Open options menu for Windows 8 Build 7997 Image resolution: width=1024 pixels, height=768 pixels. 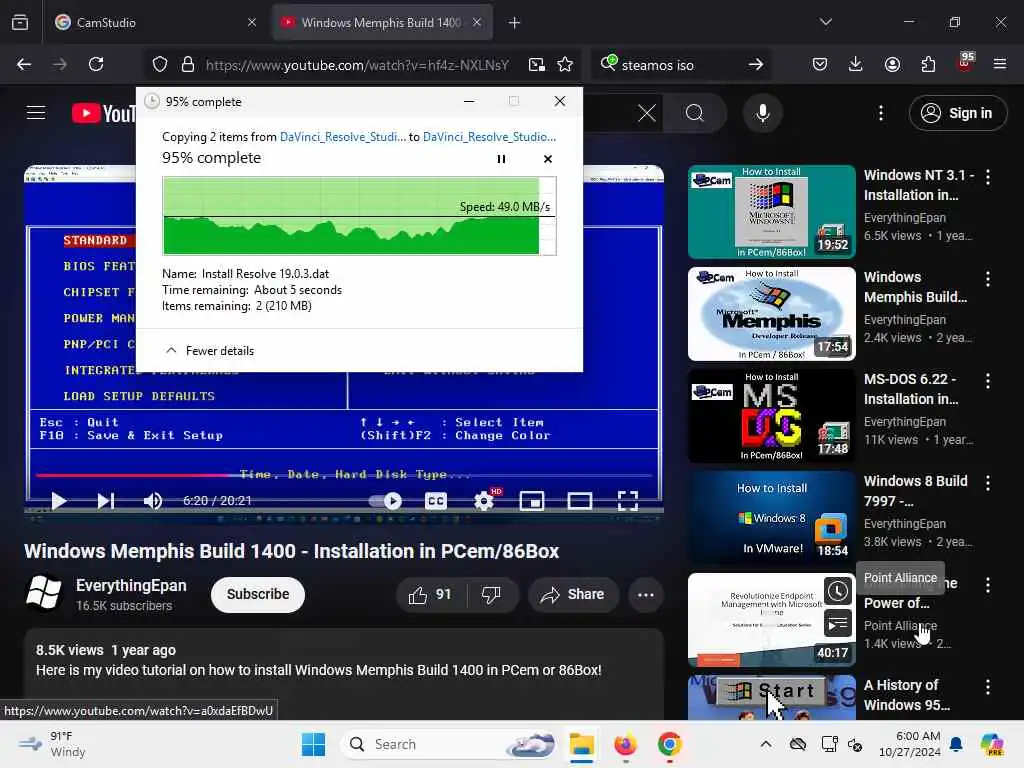point(987,483)
